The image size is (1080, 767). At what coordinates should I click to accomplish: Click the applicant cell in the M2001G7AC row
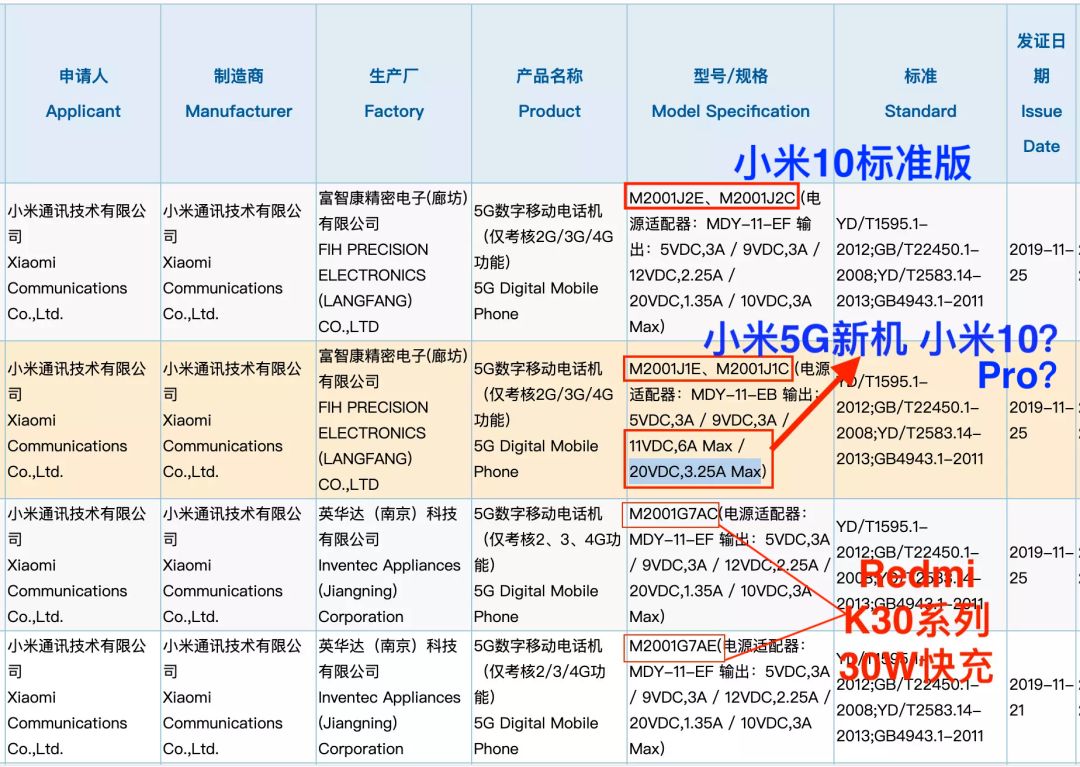click(83, 565)
